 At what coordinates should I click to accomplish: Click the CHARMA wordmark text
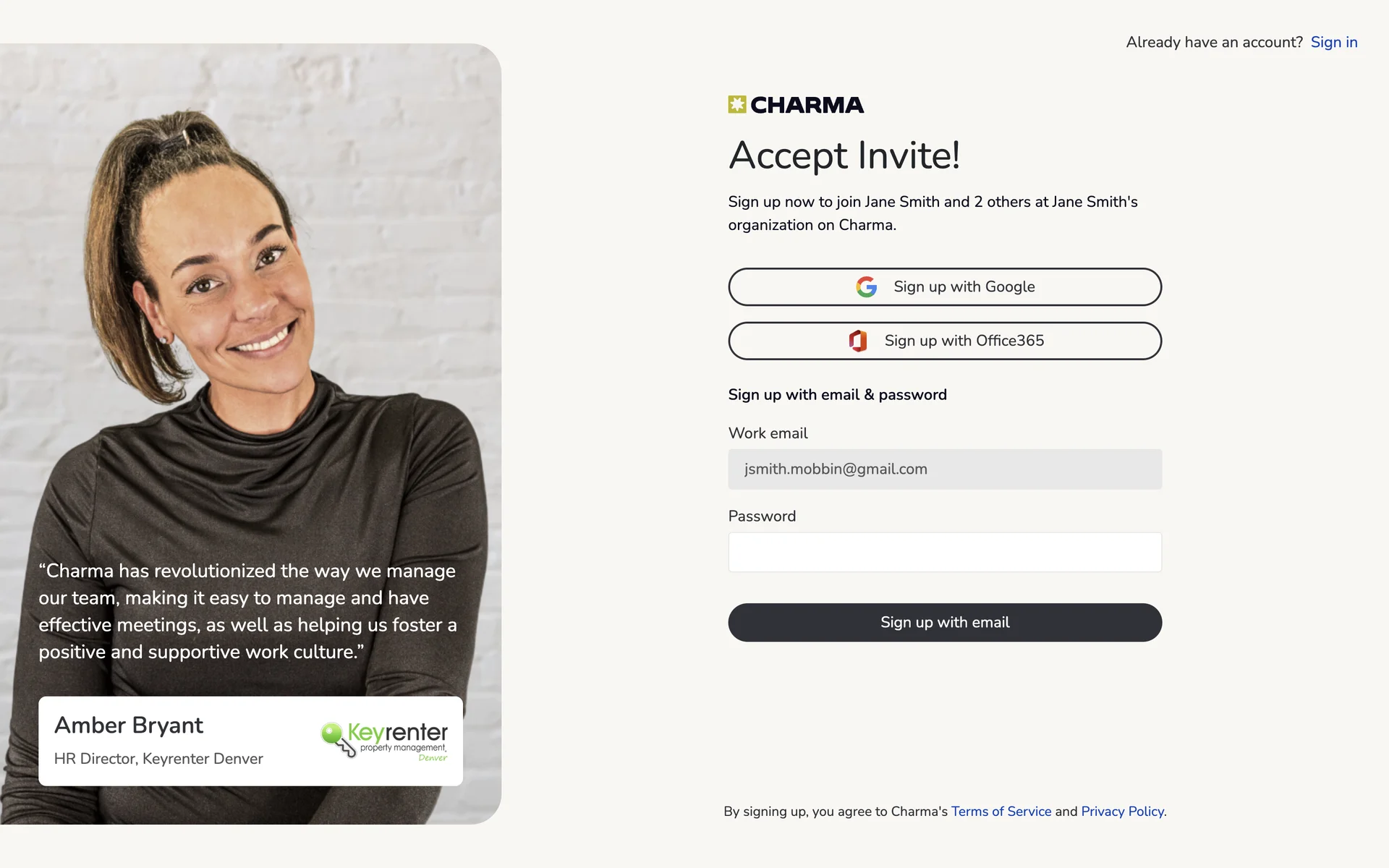click(807, 106)
